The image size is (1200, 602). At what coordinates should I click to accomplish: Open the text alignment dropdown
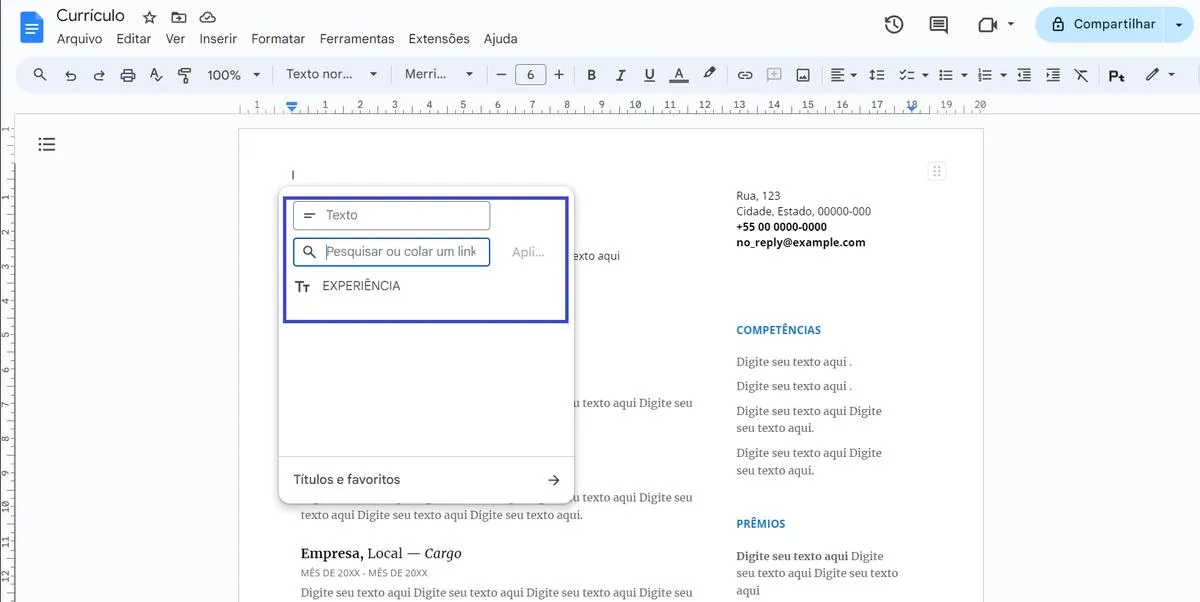pos(843,74)
